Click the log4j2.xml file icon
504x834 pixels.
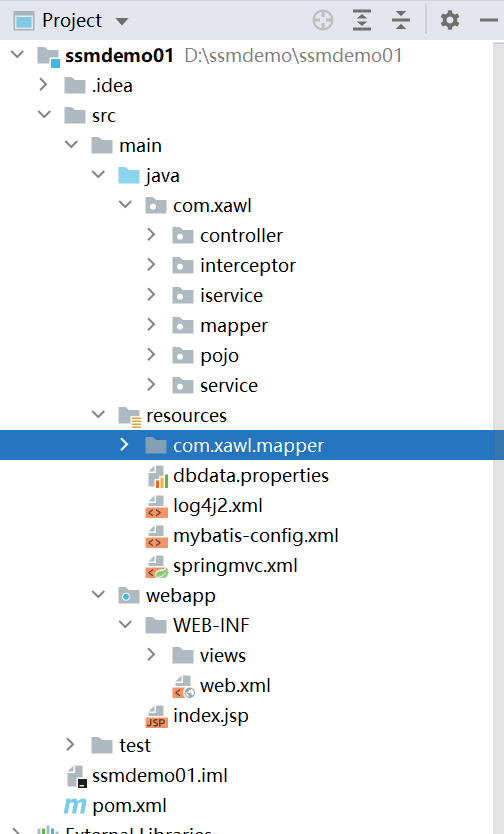[x=157, y=506]
